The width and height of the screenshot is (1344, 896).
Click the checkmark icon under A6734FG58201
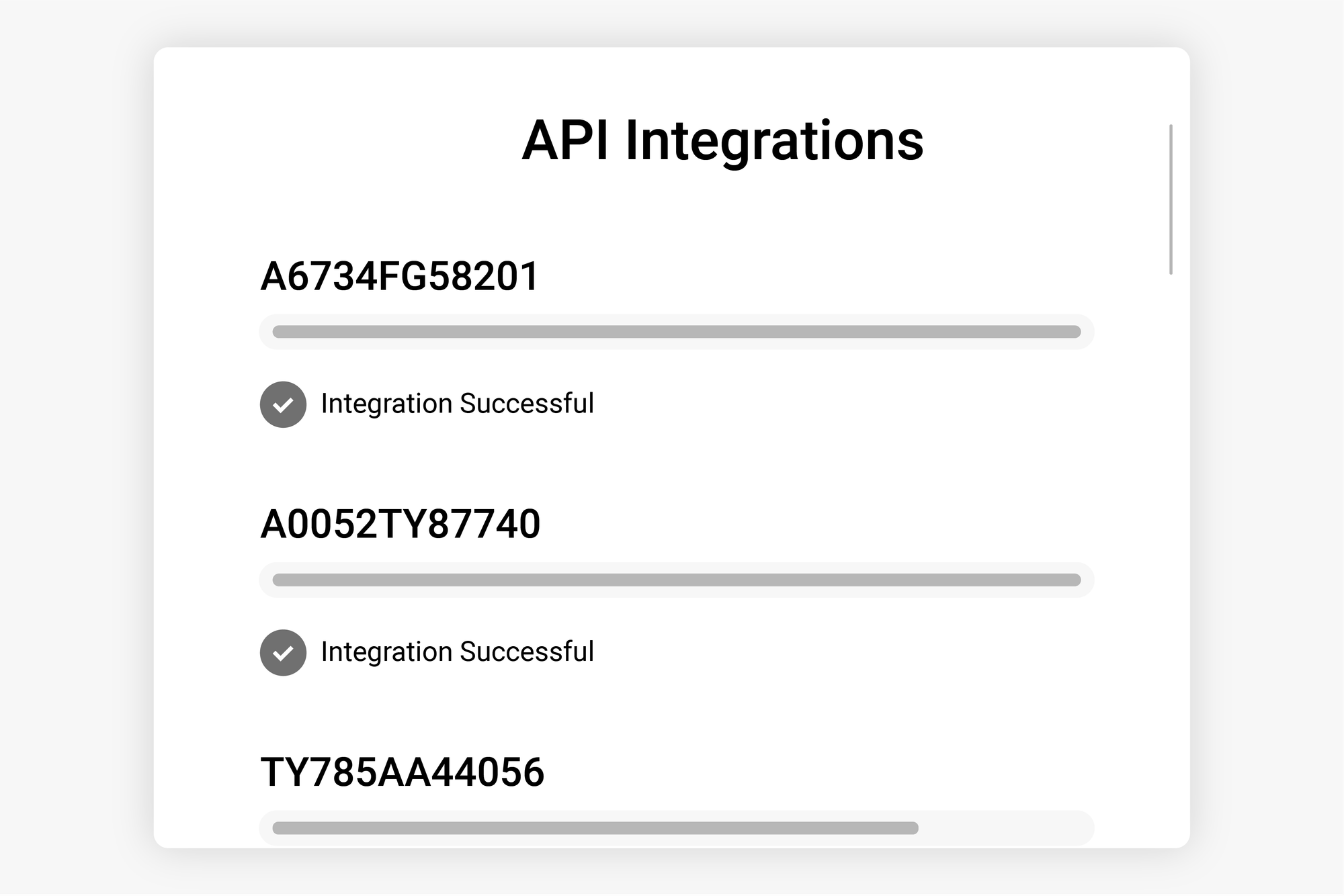[x=283, y=404]
